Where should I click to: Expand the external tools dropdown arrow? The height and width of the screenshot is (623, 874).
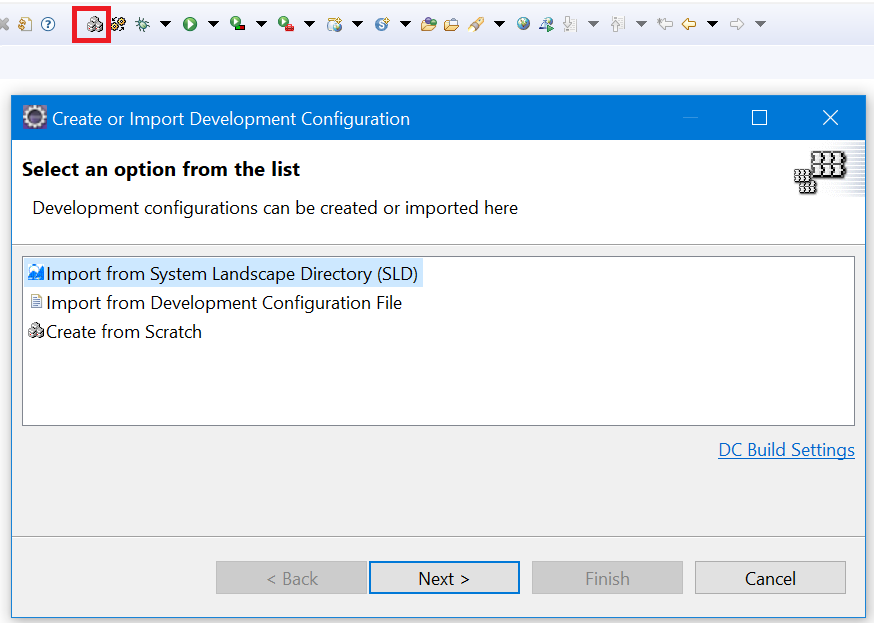click(x=309, y=24)
